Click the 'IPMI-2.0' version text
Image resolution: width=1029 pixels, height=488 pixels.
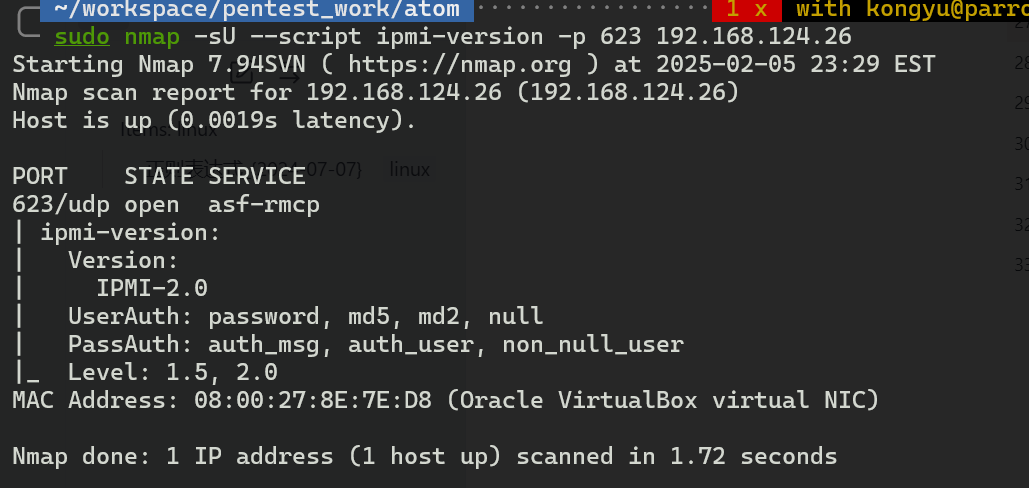point(152,289)
